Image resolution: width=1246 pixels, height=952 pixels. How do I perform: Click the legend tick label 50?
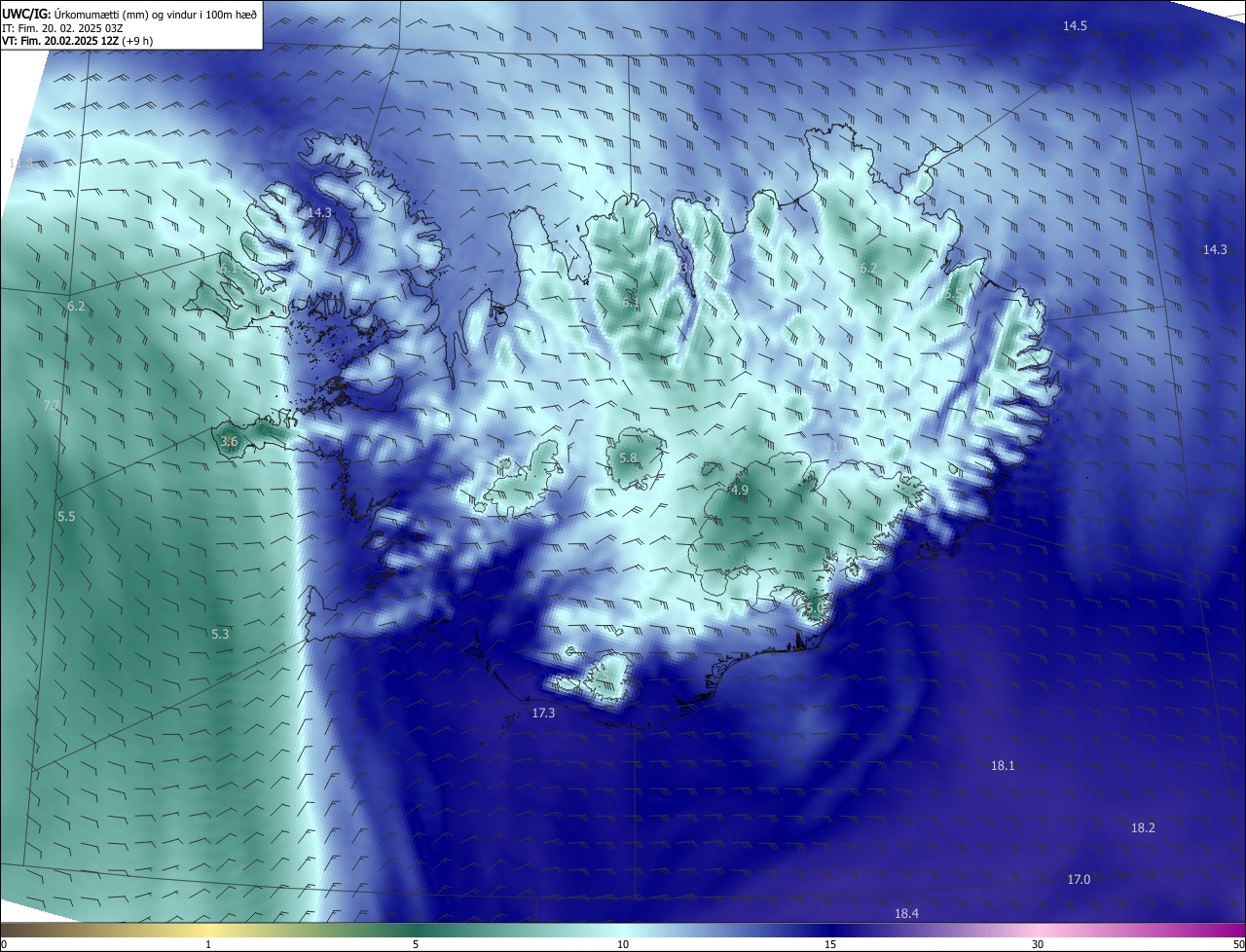pyautogui.click(x=1238, y=944)
